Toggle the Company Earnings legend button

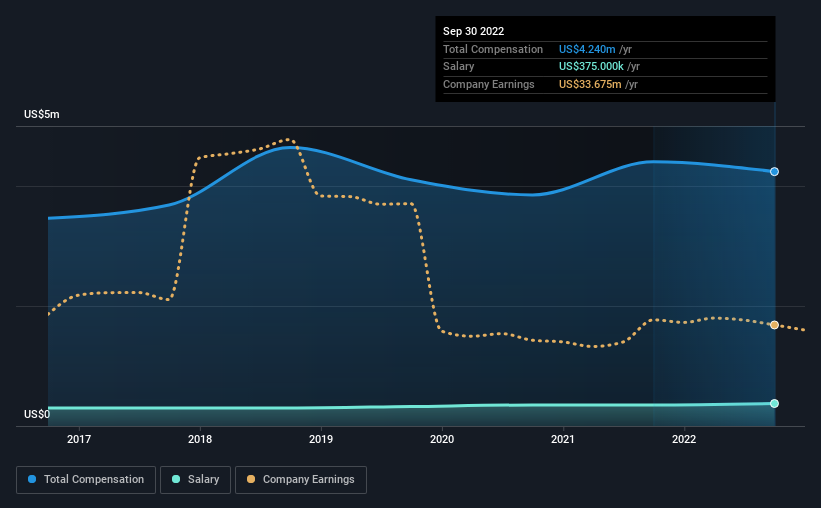(x=301, y=479)
